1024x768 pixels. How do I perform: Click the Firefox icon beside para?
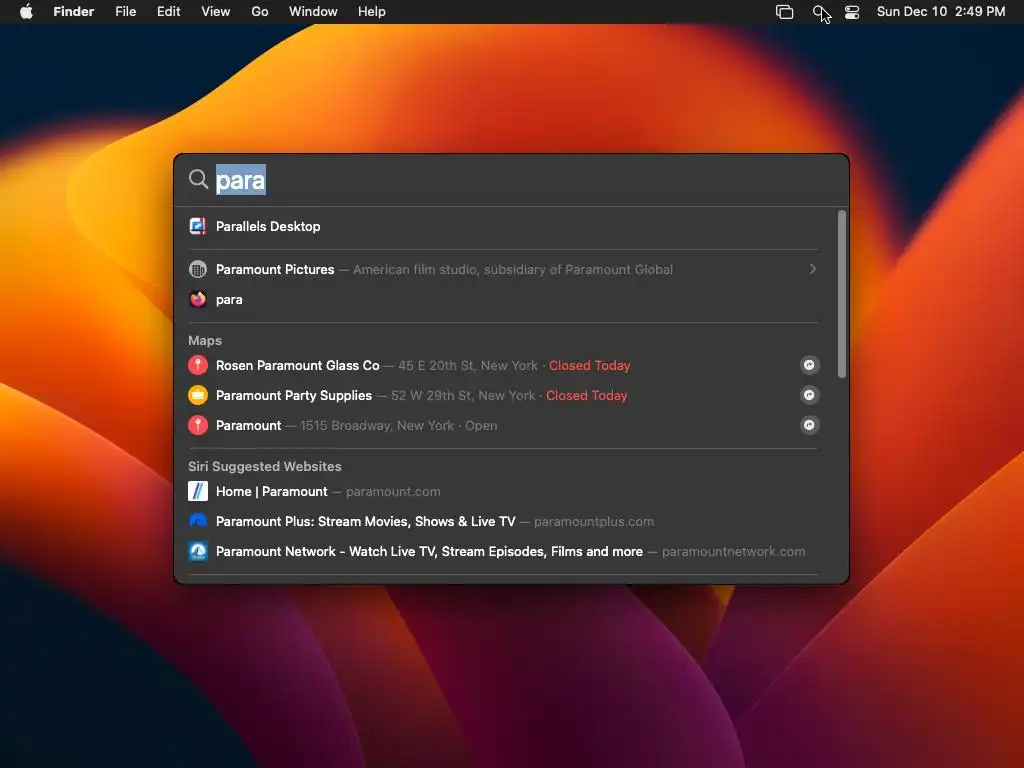(198, 299)
